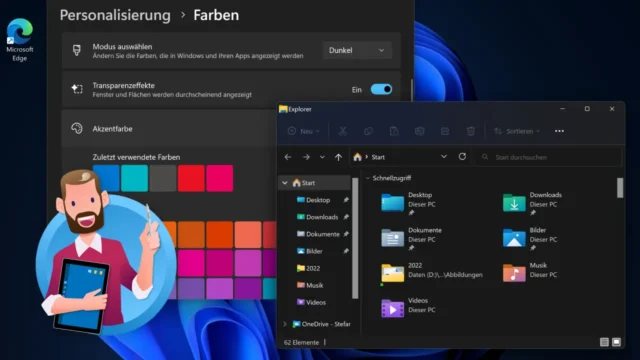
Task: Click Start durchsuchen search field
Action: (548, 157)
